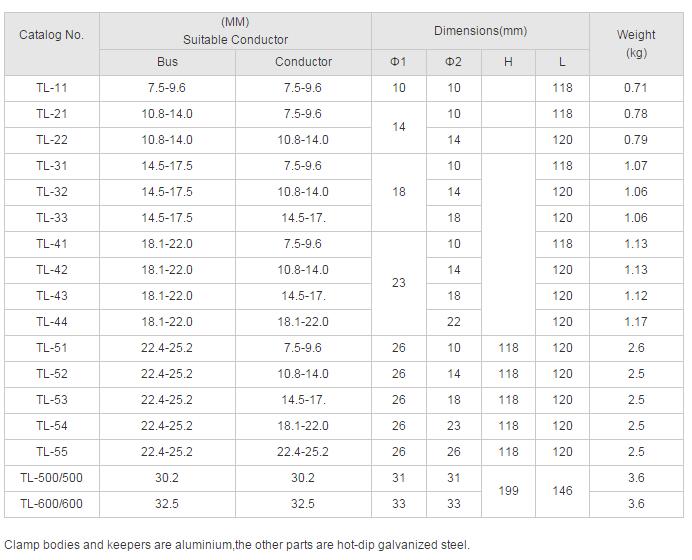
Task: Click the TL-33 catalog number cell
Action: pos(52,218)
